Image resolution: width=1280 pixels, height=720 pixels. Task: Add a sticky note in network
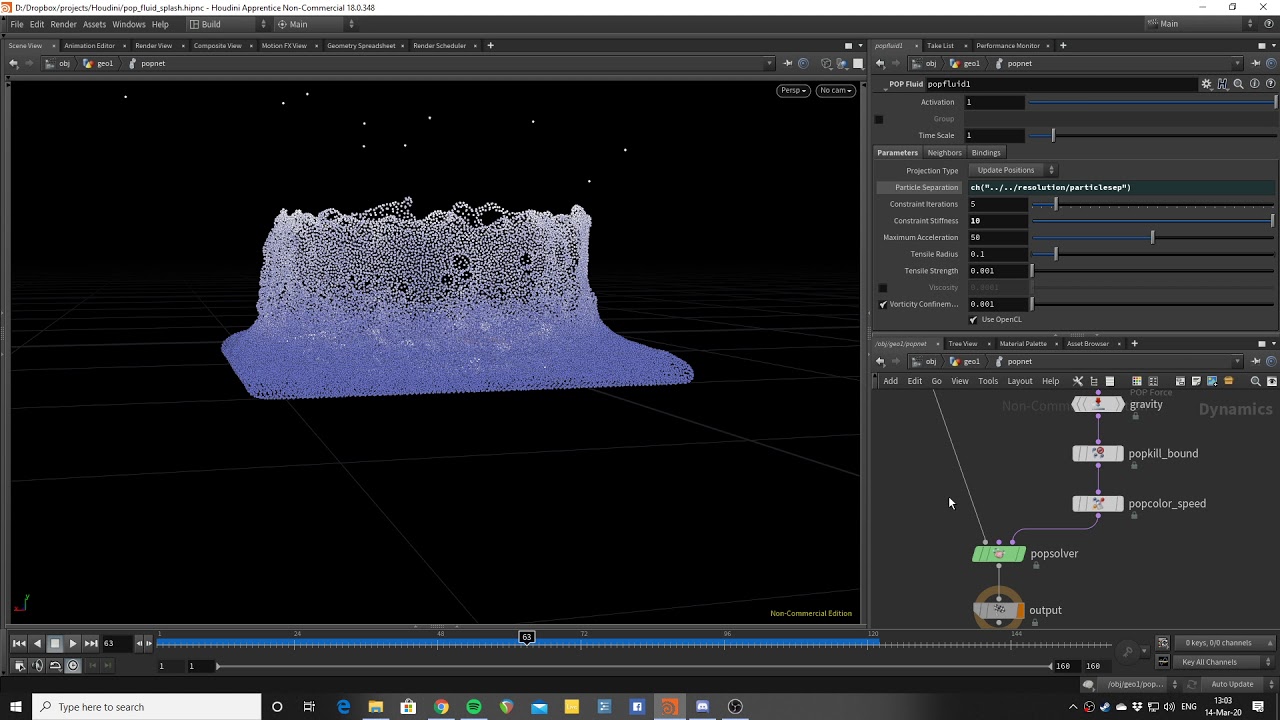point(1196,381)
